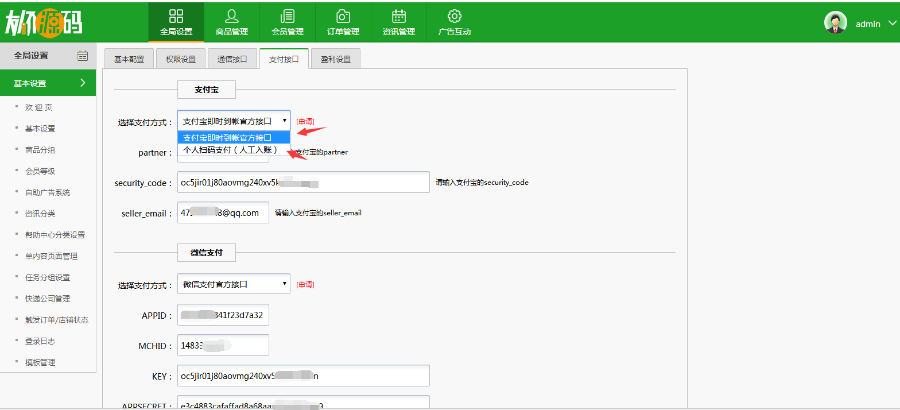Go to 订单管理 camera icon
The width and height of the screenshot is (900, 410).
point(343,16)
